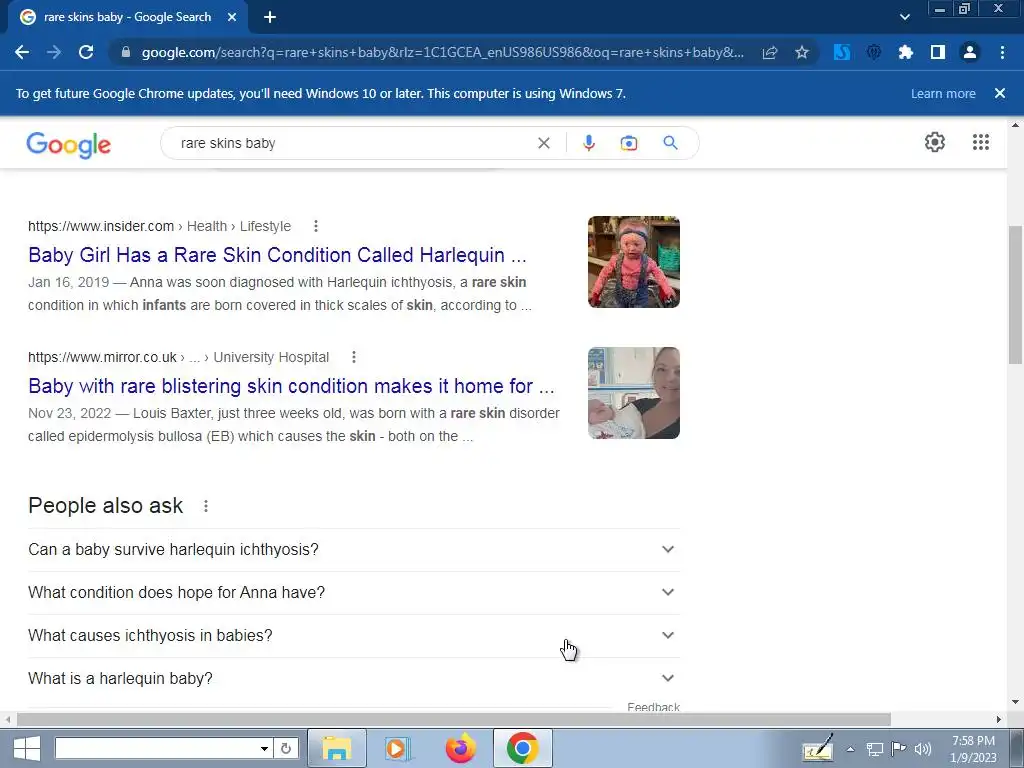The width and height of the screenshot is (1024, 768).
Task: Open the Google apps grid
Action: tap(981, 142)
